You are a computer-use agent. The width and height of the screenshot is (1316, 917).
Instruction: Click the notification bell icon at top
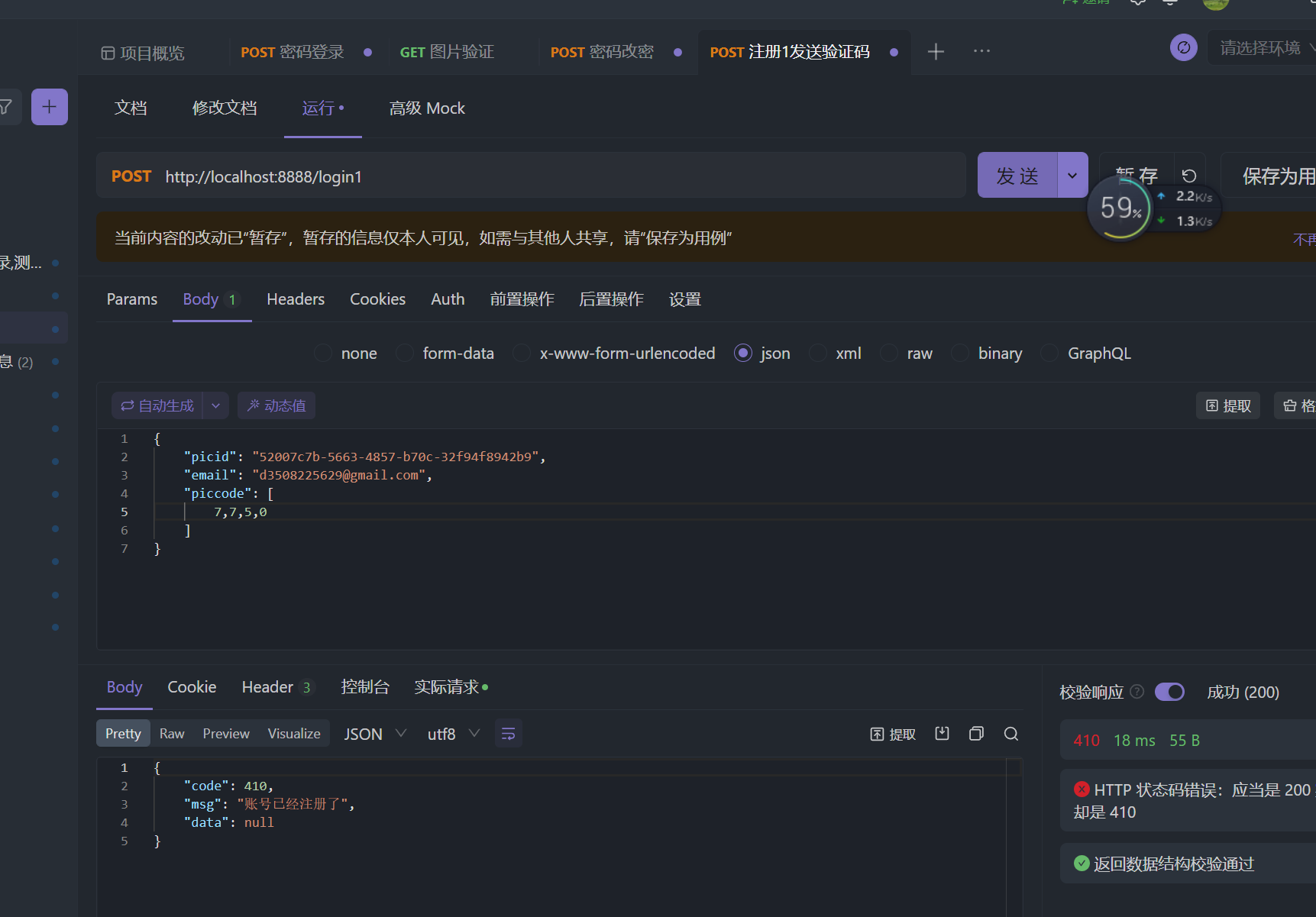point(1169,2)
